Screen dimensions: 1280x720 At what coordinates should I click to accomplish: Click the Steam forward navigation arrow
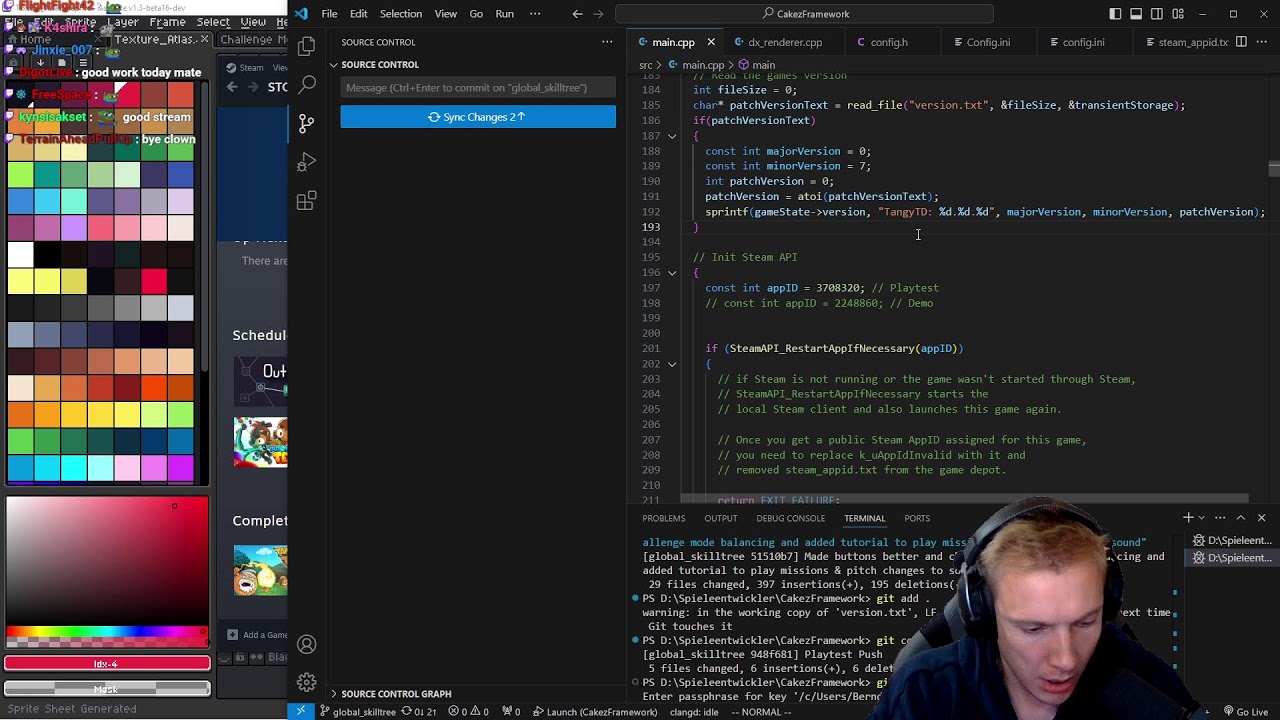tap(254, 87)
